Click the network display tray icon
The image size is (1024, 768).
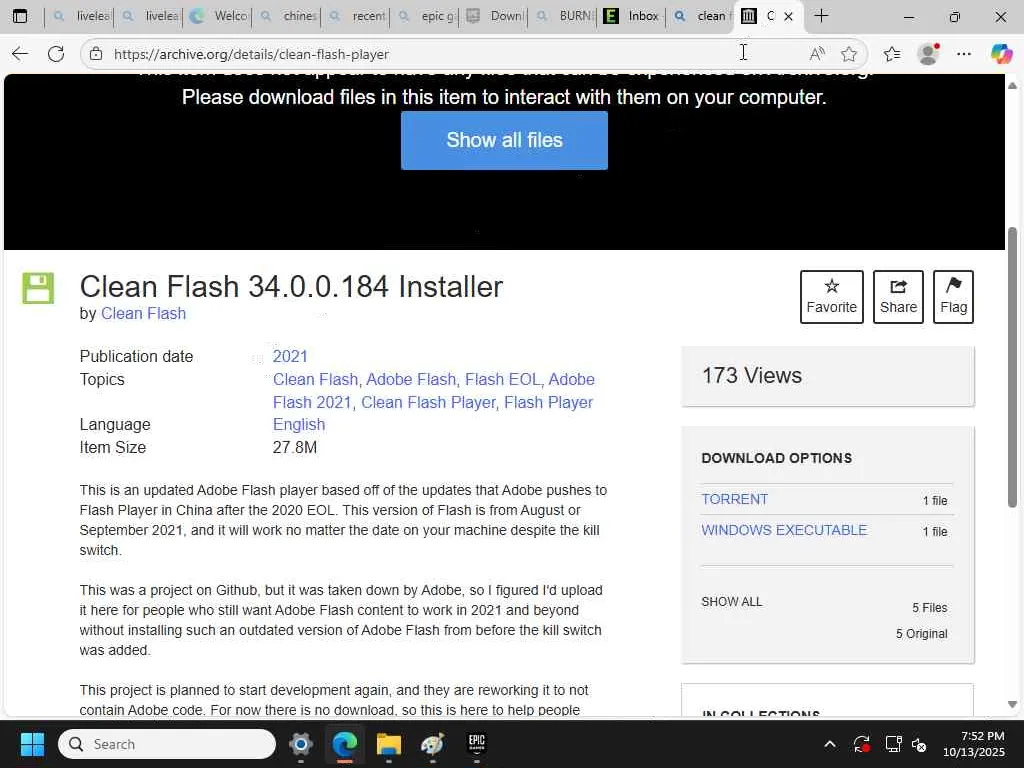(x=893, y=744)
